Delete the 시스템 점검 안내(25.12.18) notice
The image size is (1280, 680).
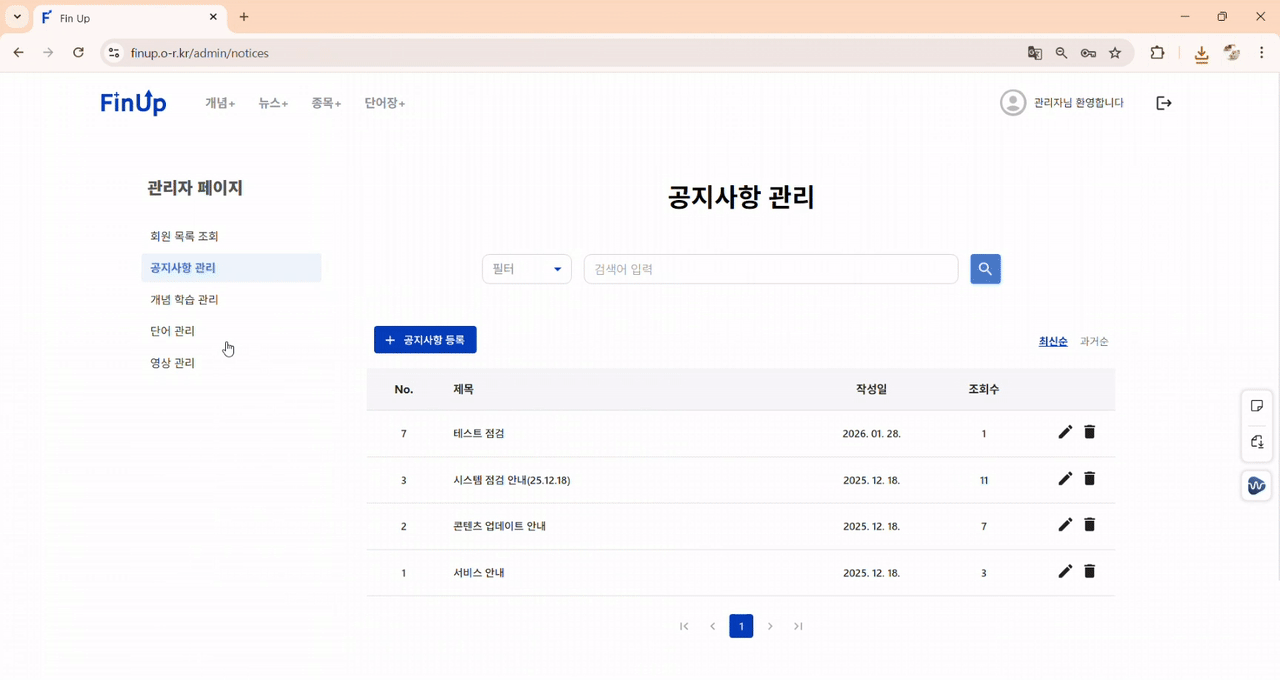(1089, 478)
